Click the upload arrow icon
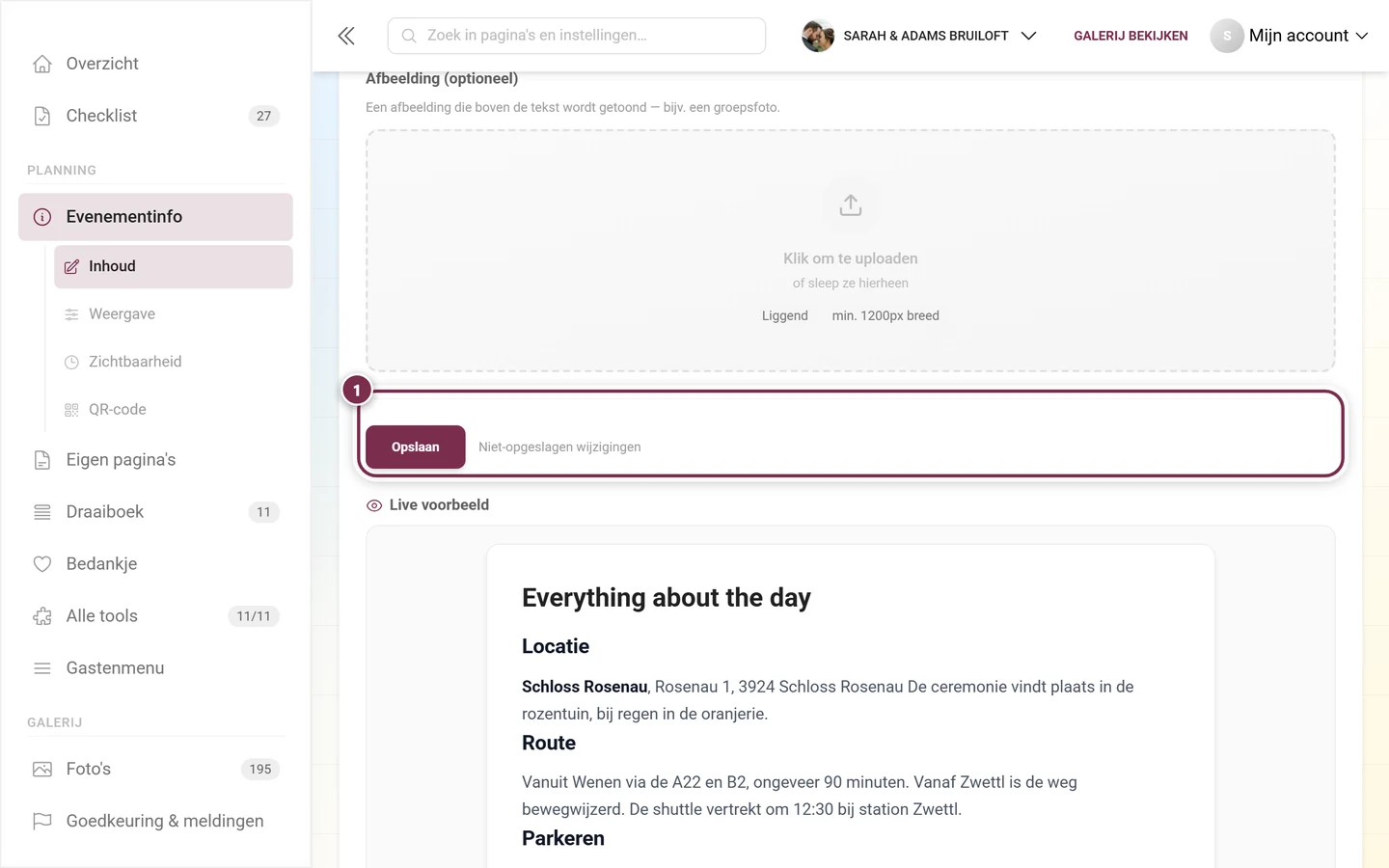1389x868 pixels. (850, 205)
